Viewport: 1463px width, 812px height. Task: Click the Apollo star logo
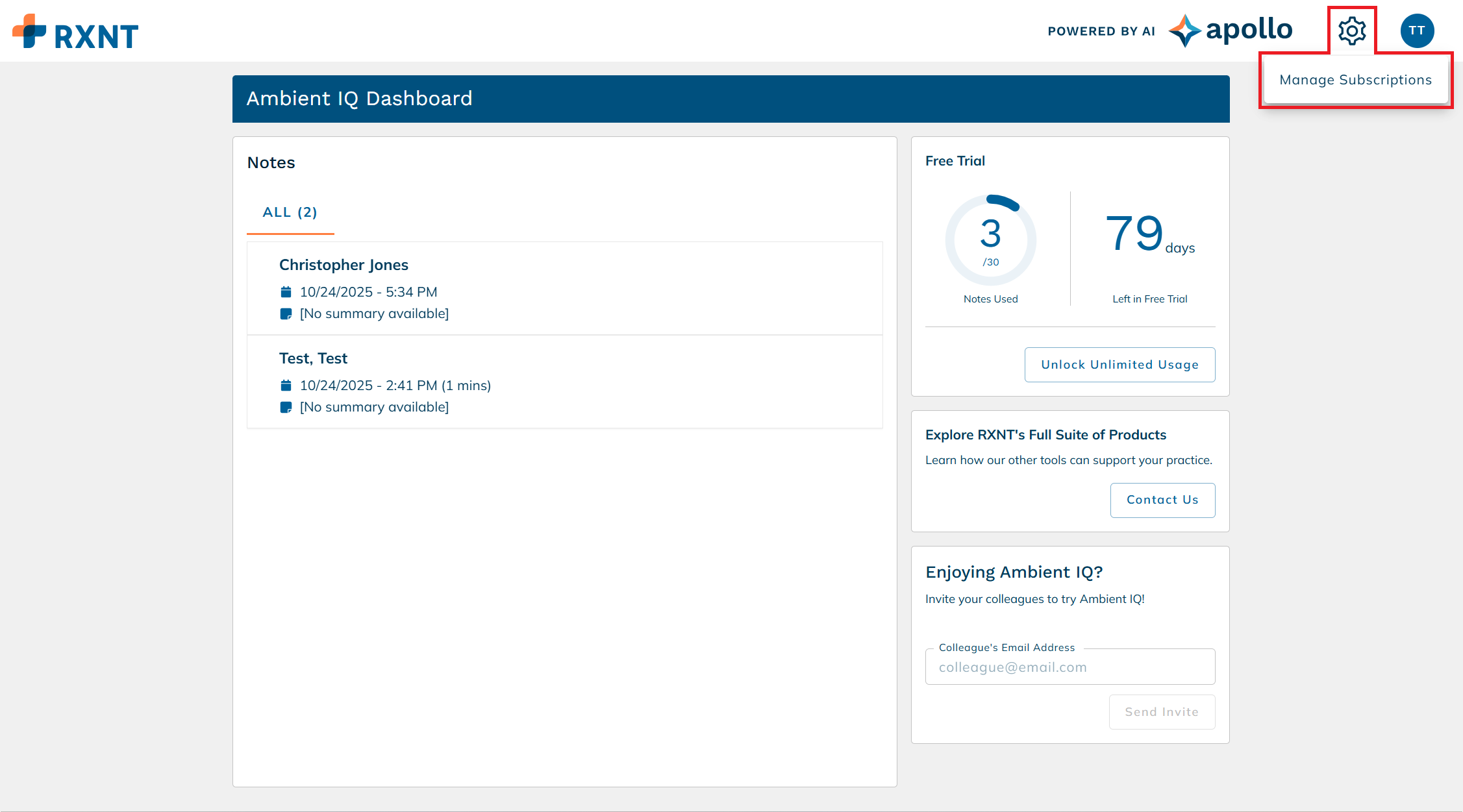(x=1184, y=31)
